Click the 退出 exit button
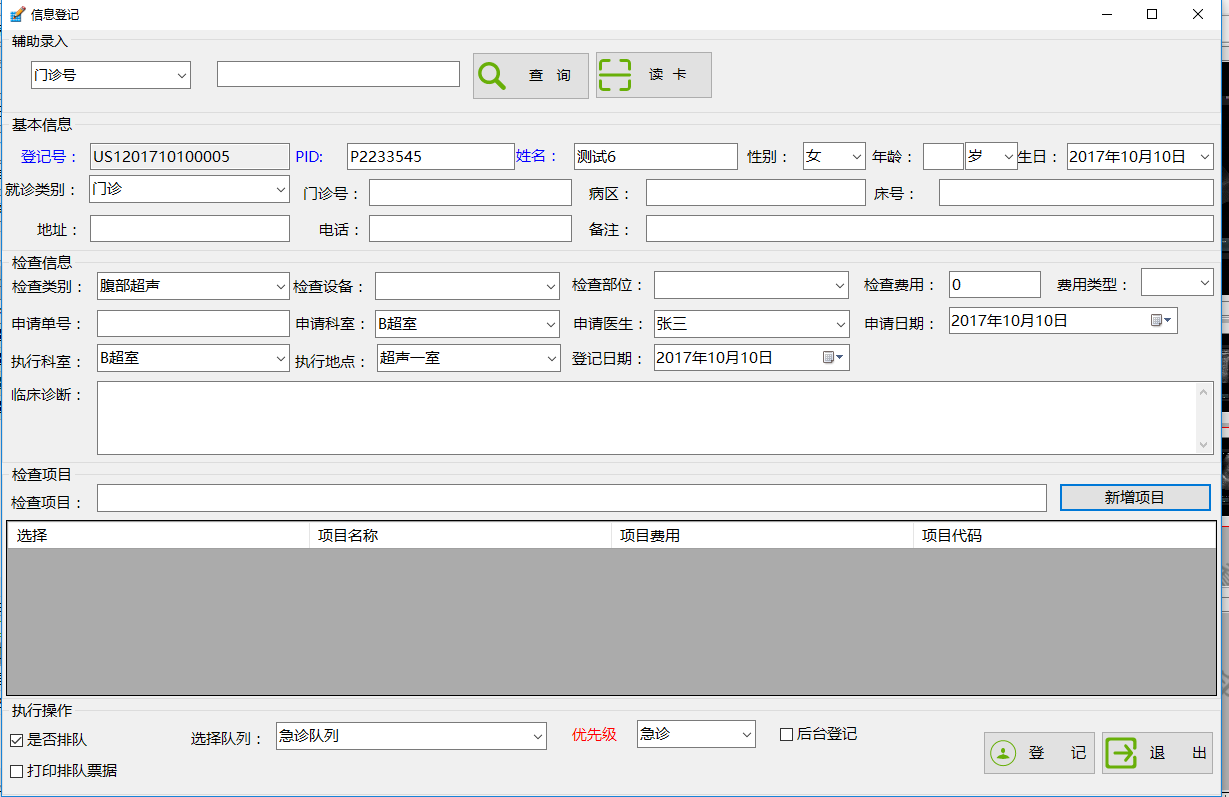 pyautogui.click(x=1157, y=753)
